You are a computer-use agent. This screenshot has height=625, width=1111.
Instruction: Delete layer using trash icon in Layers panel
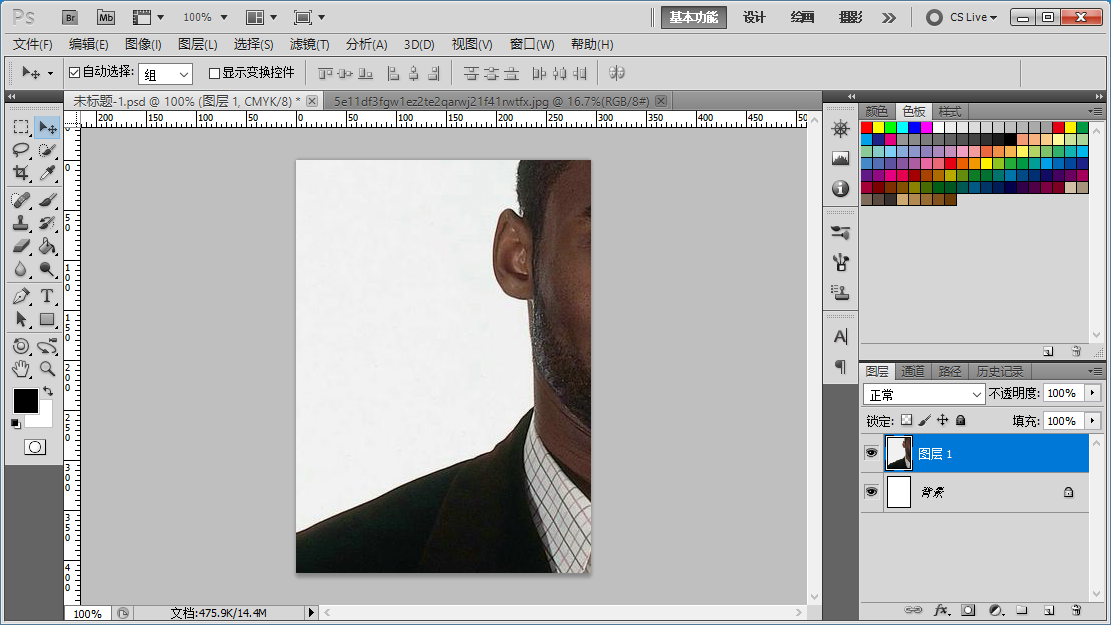(1076, 609)
